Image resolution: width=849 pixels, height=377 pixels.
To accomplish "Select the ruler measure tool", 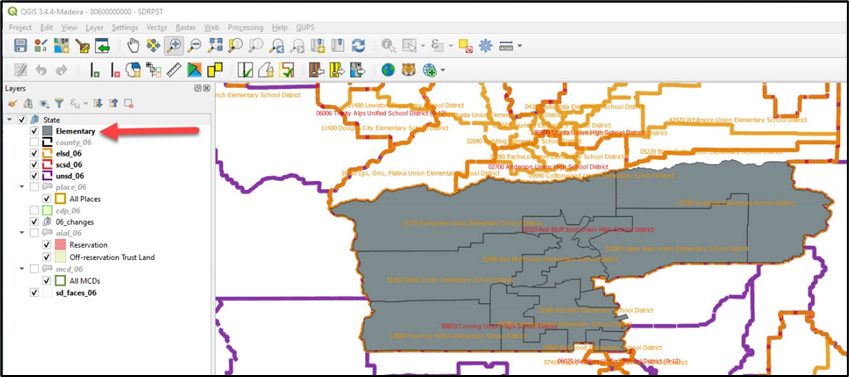I will tap(174, 70).
